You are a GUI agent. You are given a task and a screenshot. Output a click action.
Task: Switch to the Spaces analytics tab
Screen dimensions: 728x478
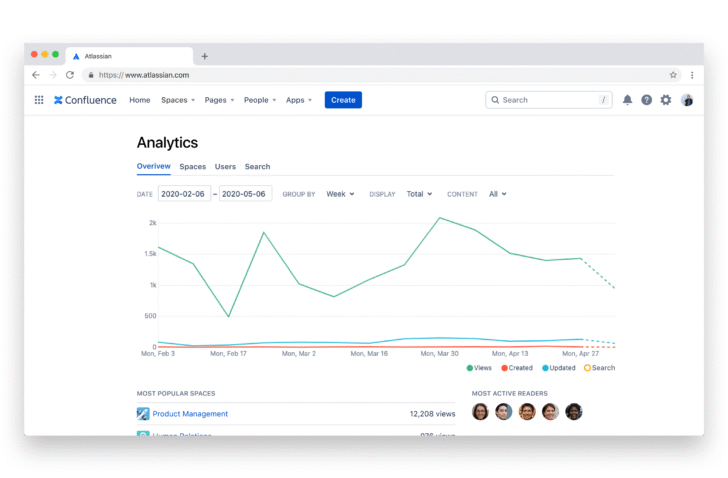coord(193,167)
